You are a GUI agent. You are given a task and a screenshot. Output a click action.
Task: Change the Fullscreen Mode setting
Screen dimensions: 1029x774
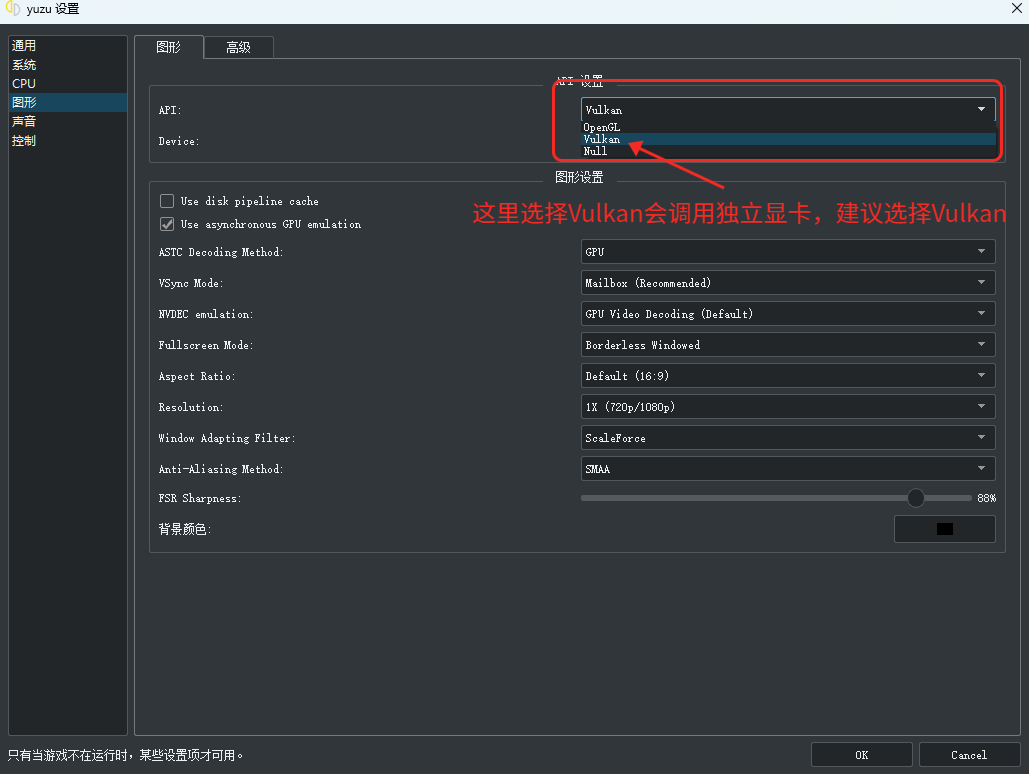click(788, 345)
